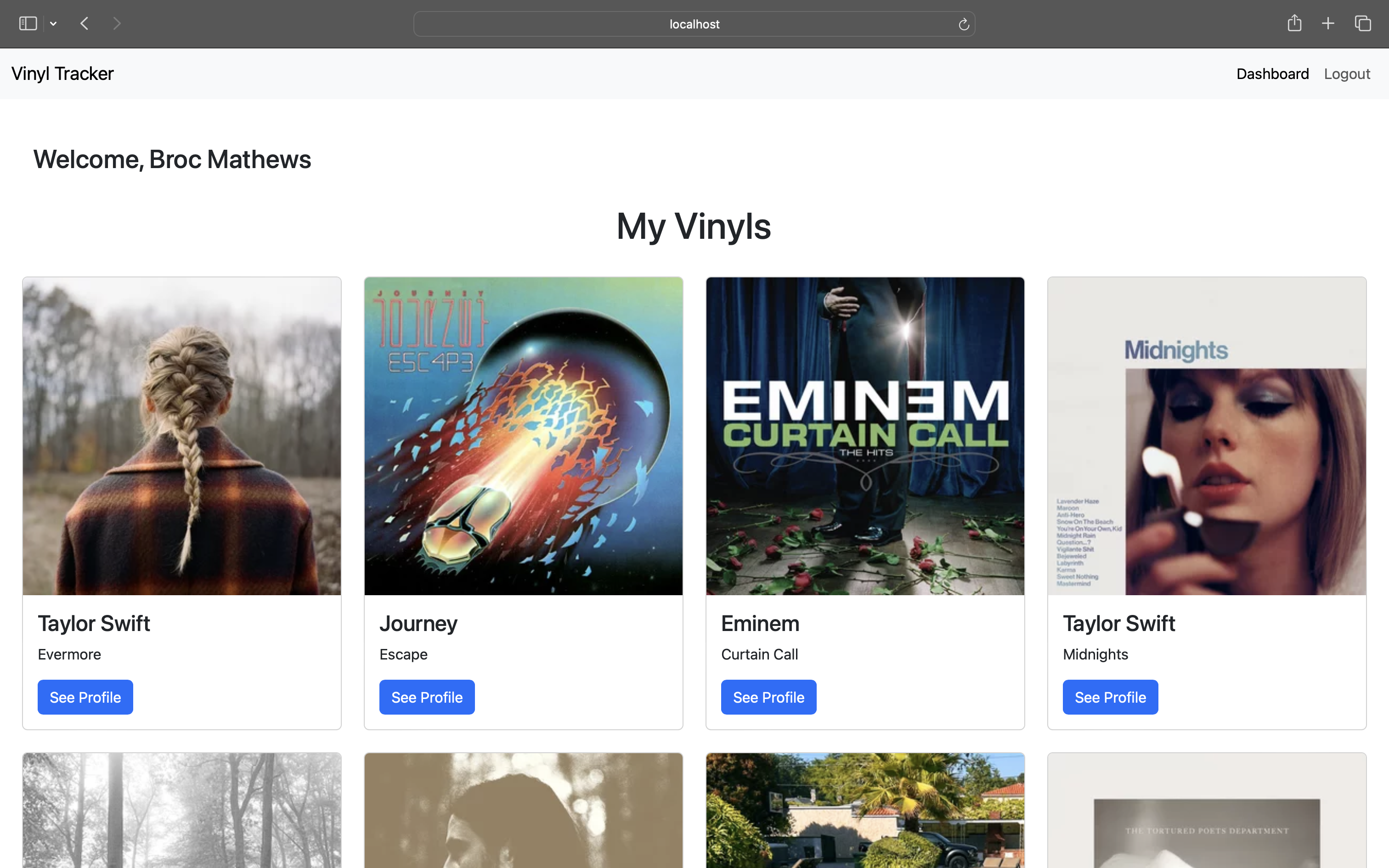Select Dashboard menu item
Viewport: 1389px width, 868px height.
coord(1272,73)
